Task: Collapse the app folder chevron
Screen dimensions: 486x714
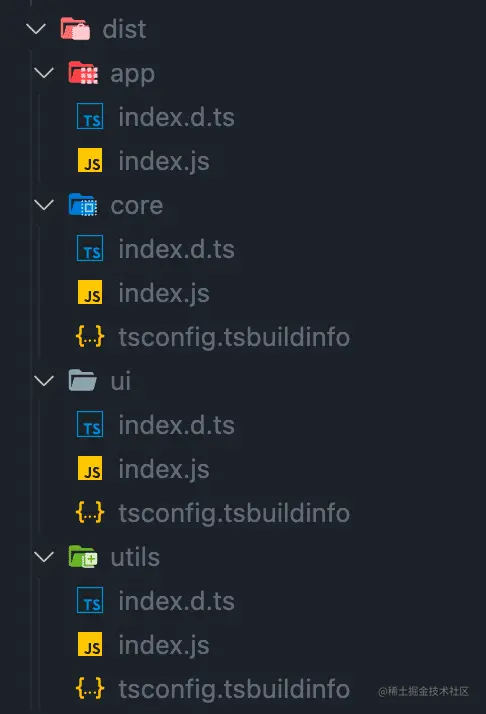Action: pyautogui.click(x=44, y=72)
